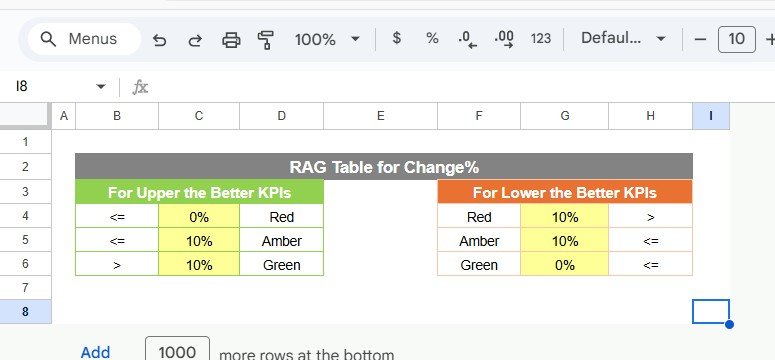The height and width of the screenshot is (360, 775).
Task: Select column E header
Action: pos(380,116)
